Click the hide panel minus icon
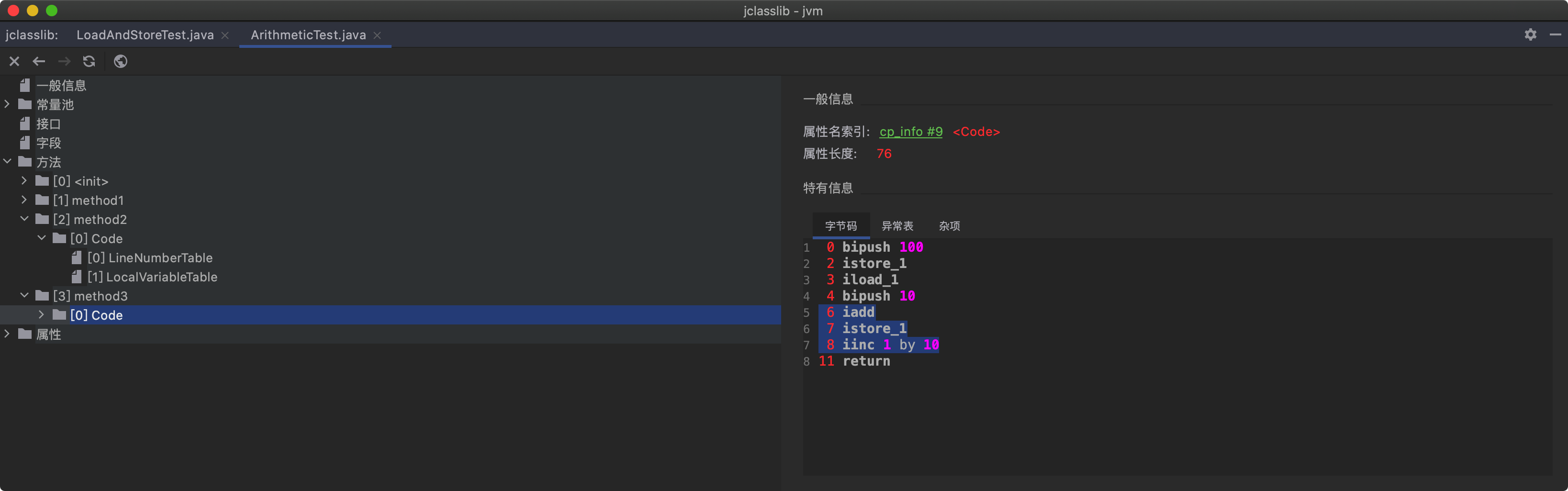Screen dimensions: 1568x491 pyautogui.click(x=1555, y=34)
